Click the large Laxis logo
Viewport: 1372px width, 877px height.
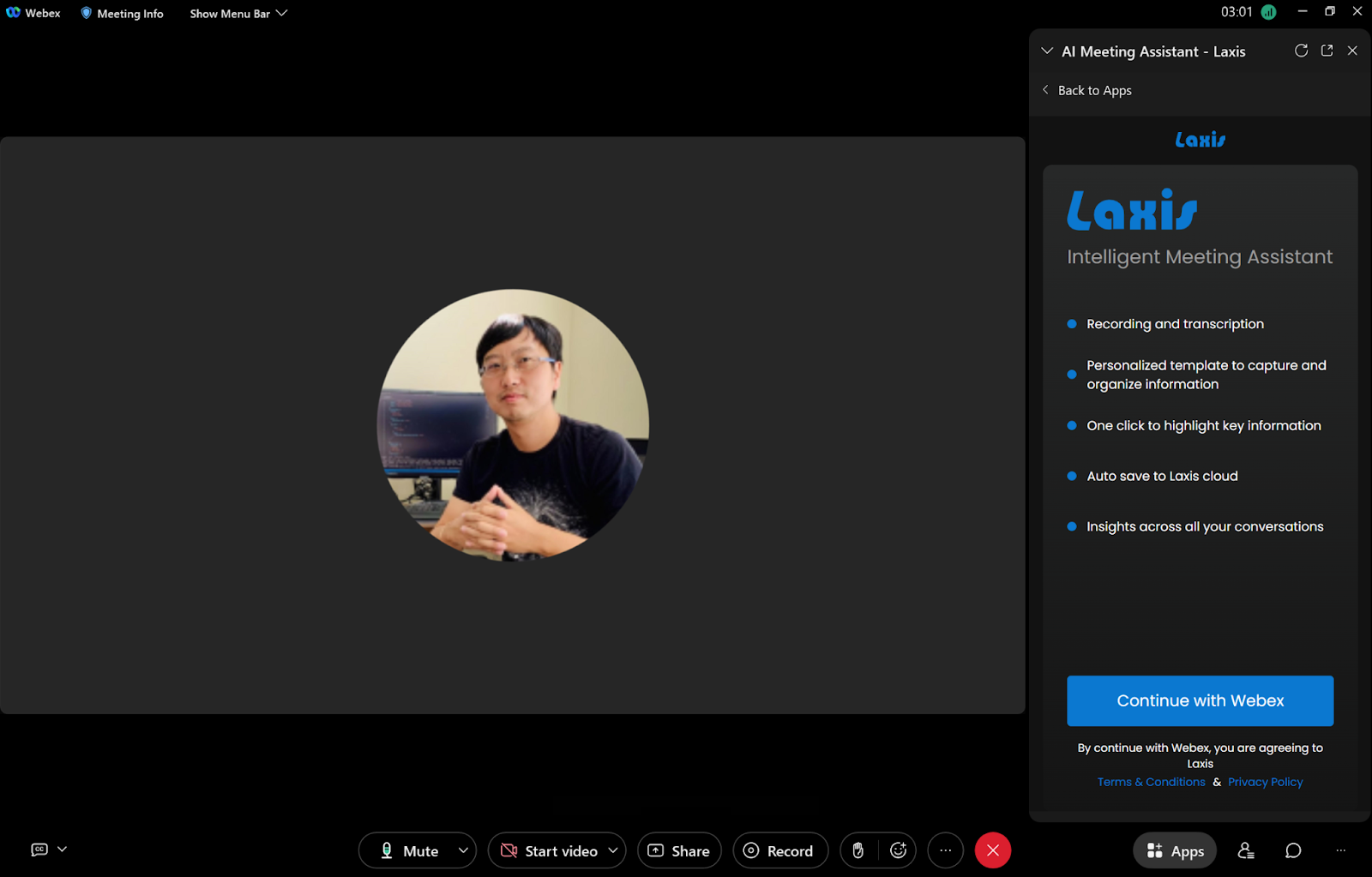pos(1132,210)
